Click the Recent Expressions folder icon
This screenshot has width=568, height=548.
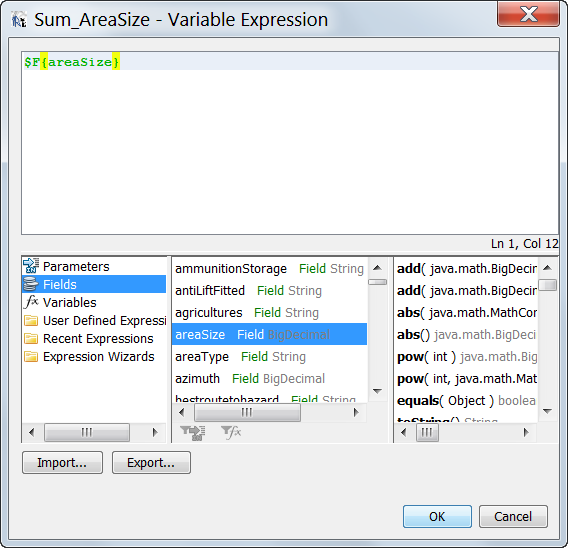click(x=31, y=339)
